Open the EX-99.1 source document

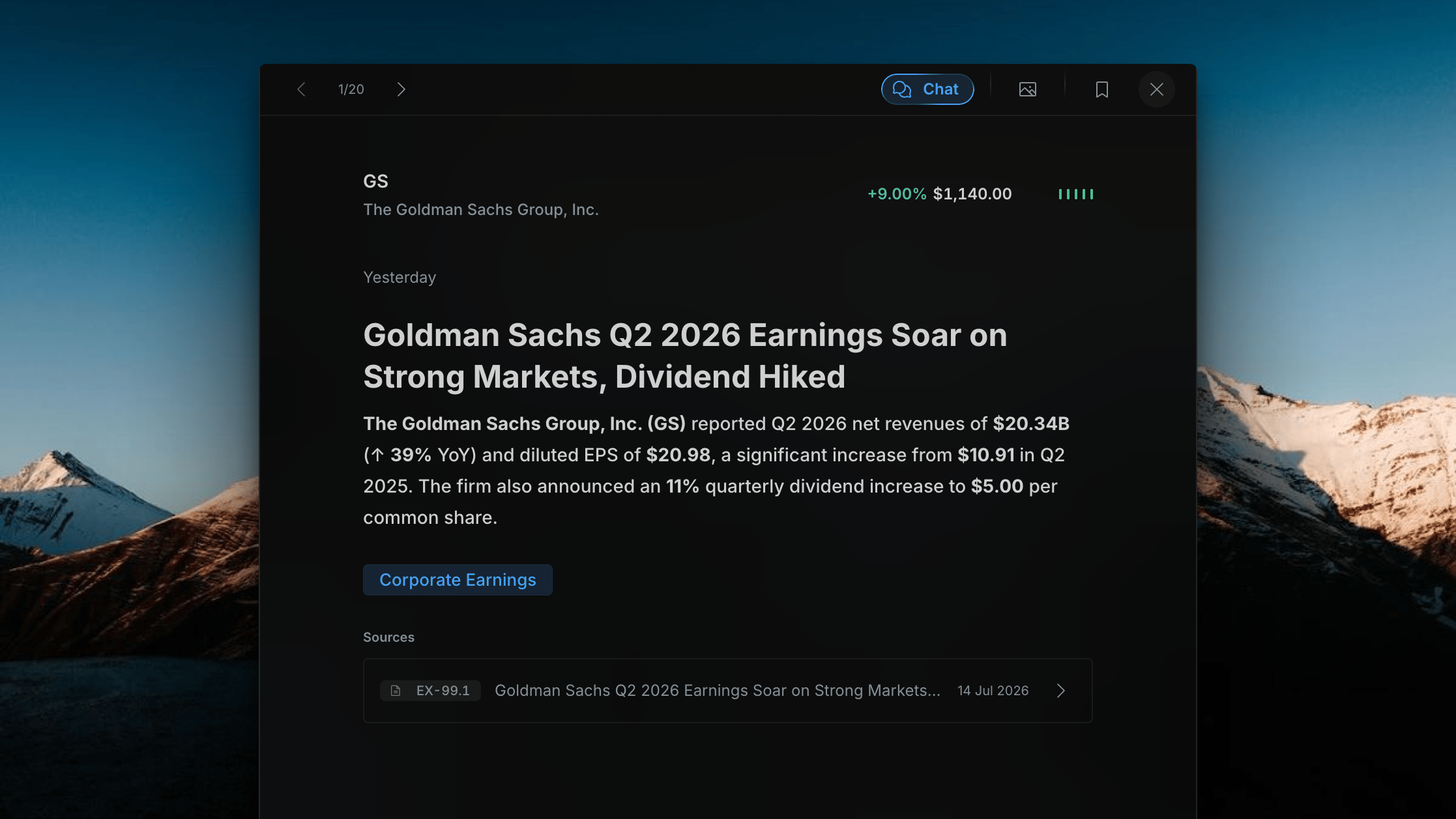pos(727,691)
